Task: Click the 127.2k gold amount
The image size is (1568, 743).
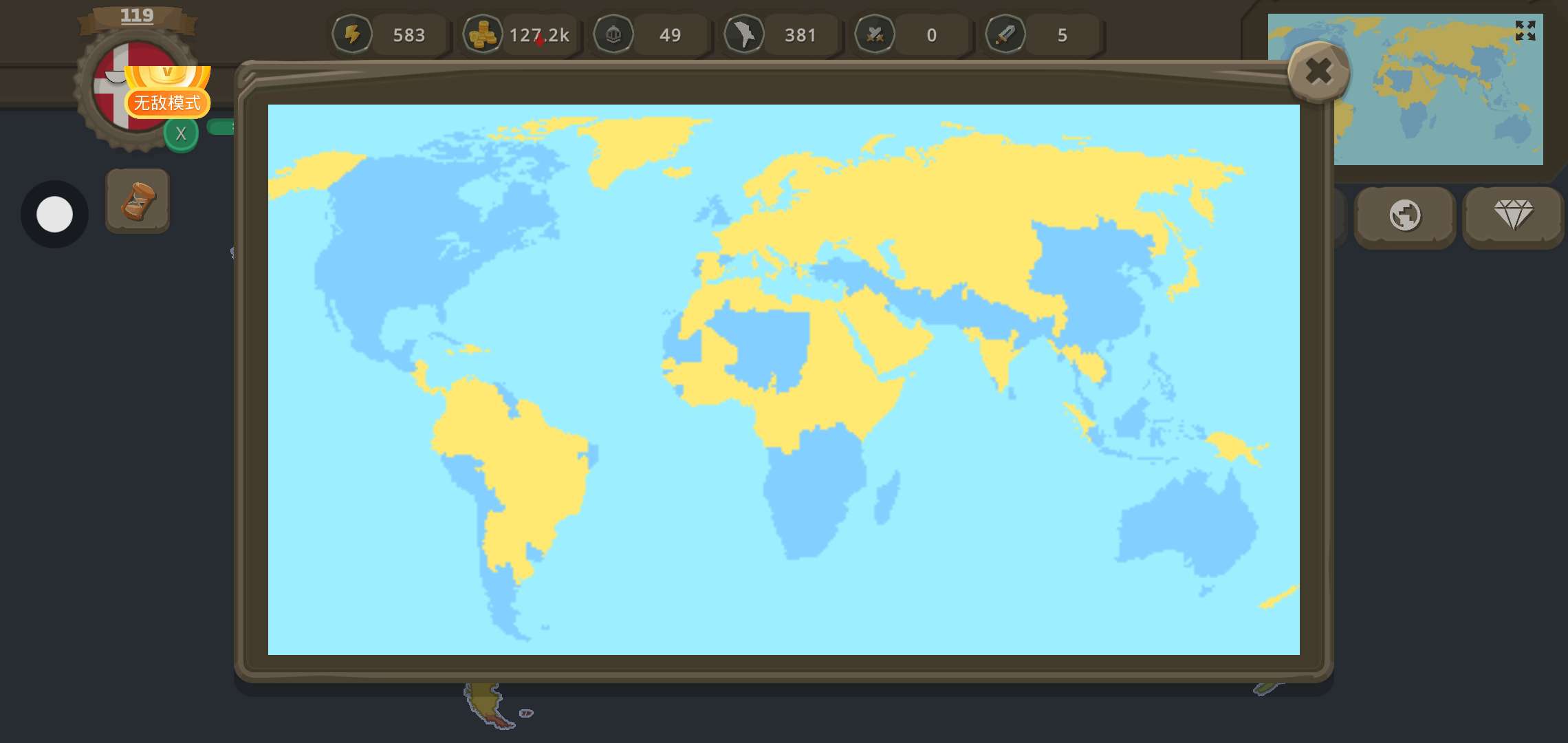Action: coord(540,34)
